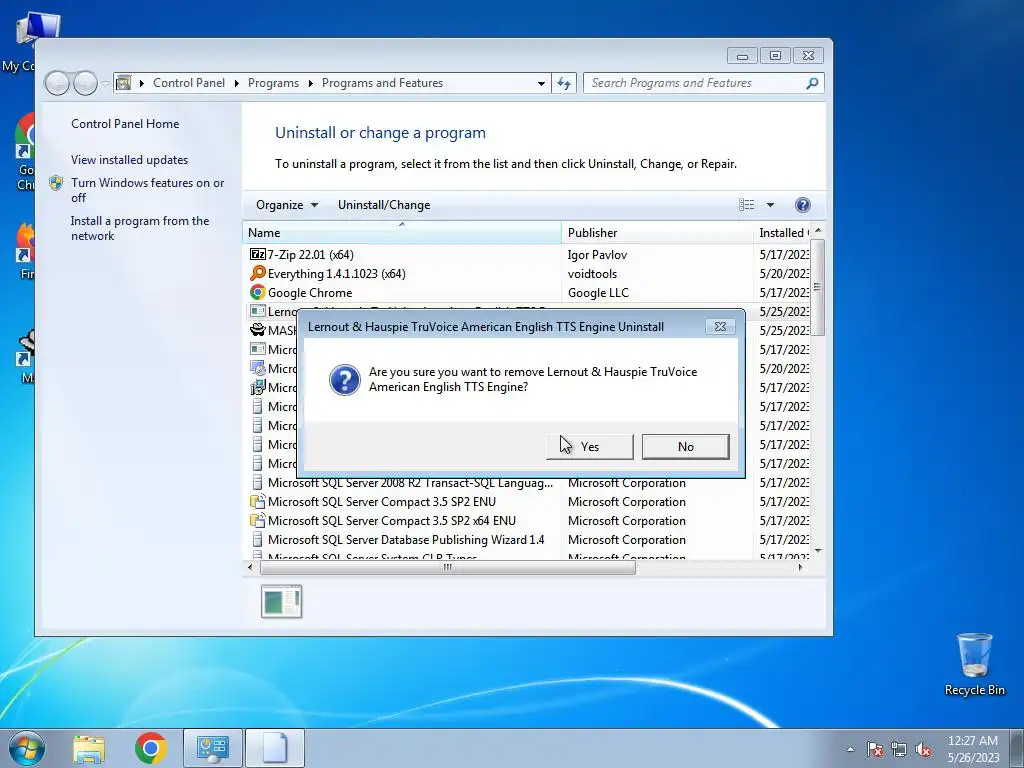Click the Forward navigation button
The image size is (1024, 768).
[85, 83]
